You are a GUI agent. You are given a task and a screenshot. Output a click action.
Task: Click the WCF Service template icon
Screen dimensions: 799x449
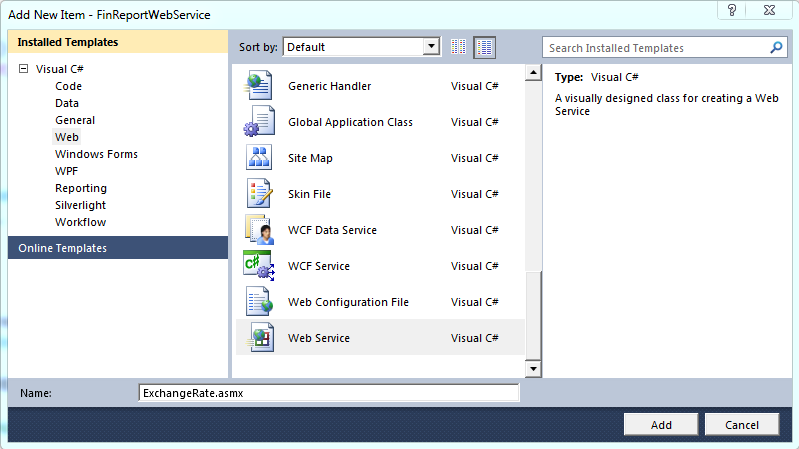point(258,266)
